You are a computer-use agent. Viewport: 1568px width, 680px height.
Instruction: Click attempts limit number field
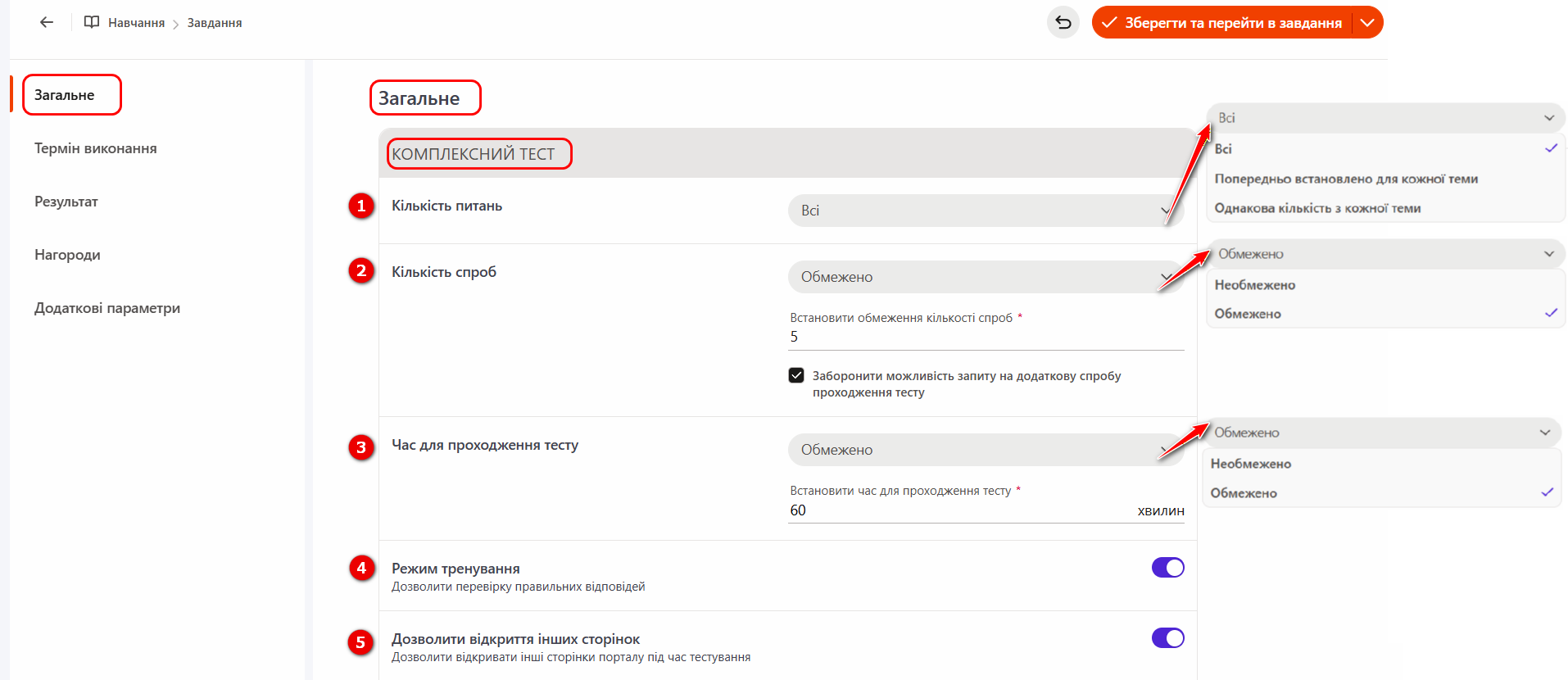(983, 337)
